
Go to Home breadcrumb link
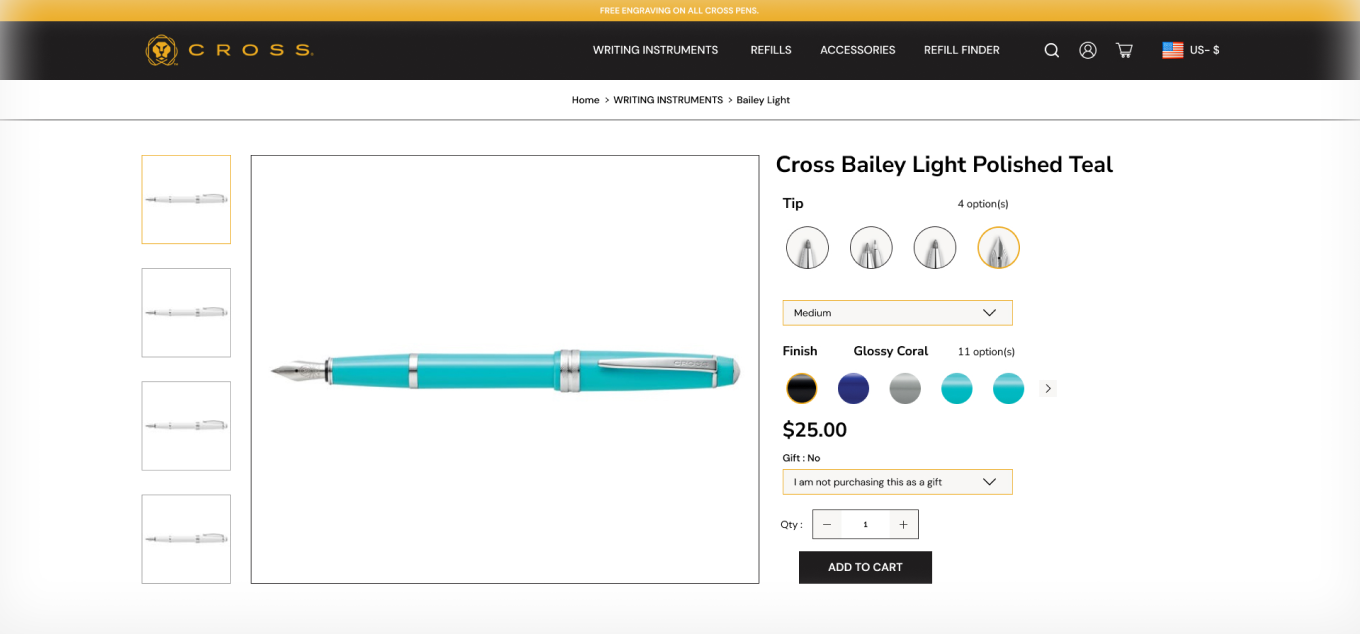coord(585,100)
